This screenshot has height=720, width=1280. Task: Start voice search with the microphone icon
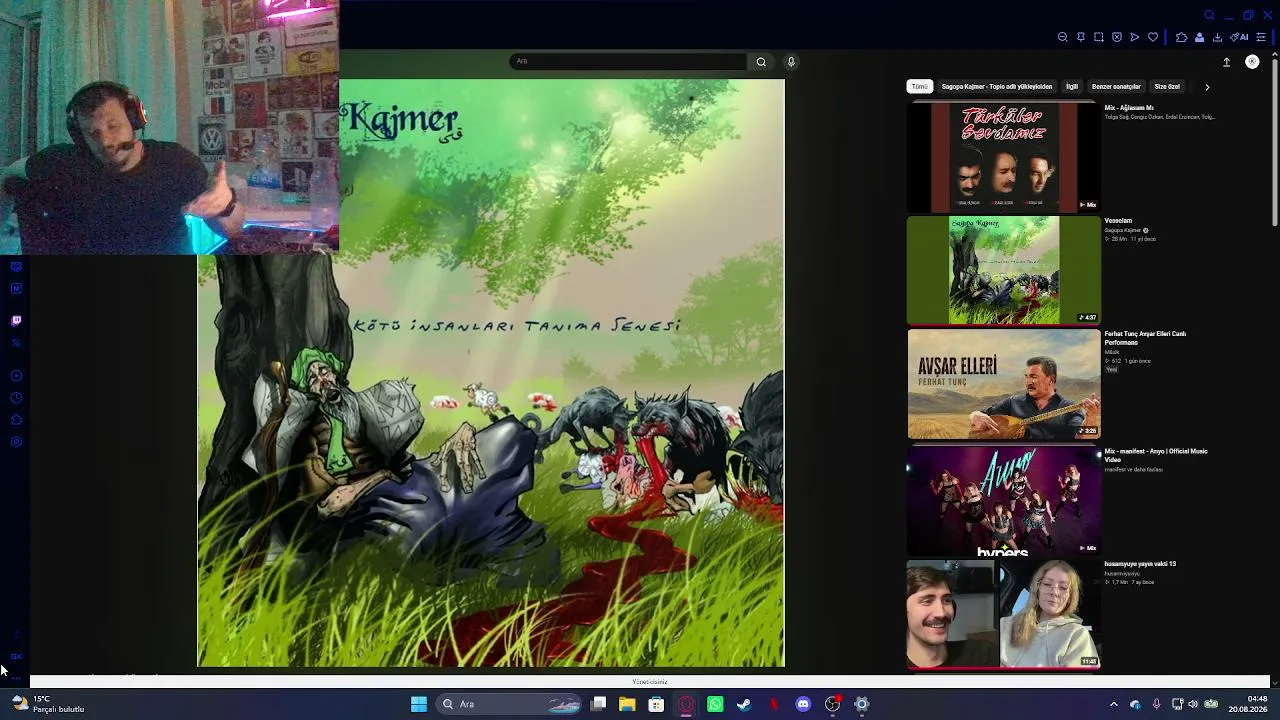pos(791,62)
